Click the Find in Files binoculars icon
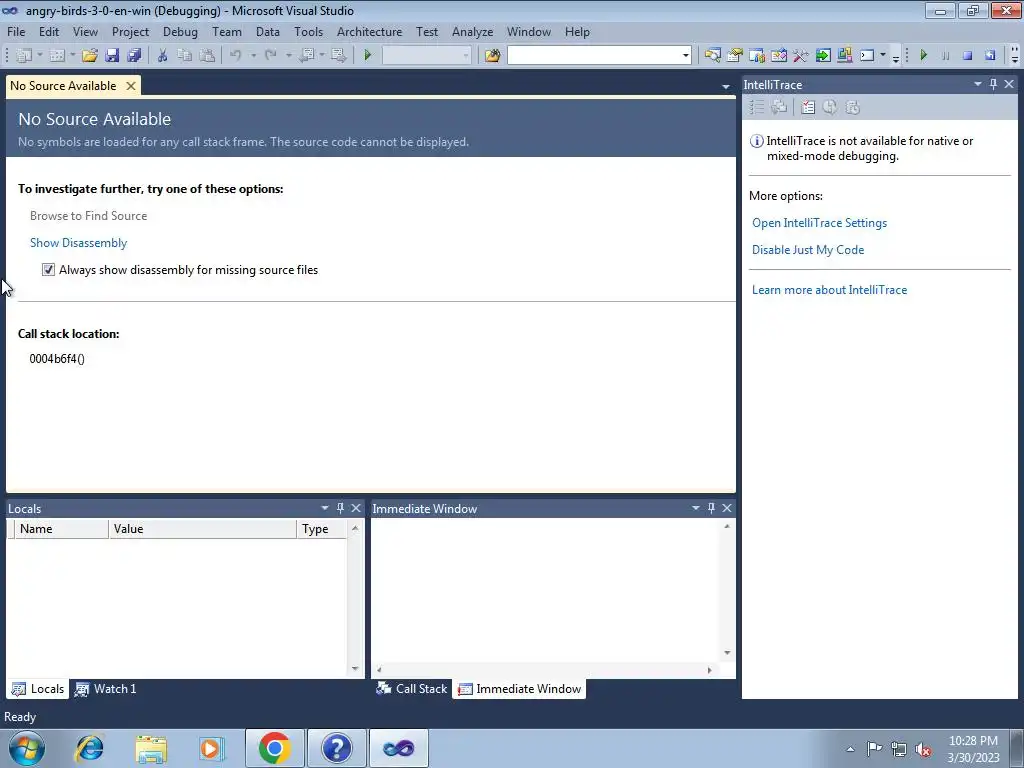 (492, 56)
